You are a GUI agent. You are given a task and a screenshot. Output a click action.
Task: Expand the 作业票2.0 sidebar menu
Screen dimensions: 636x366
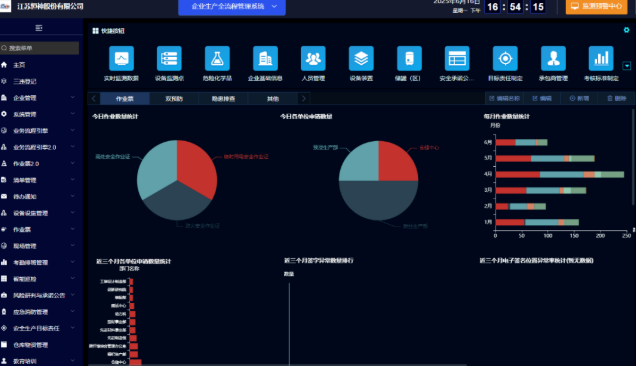click(x=39, y=164)
